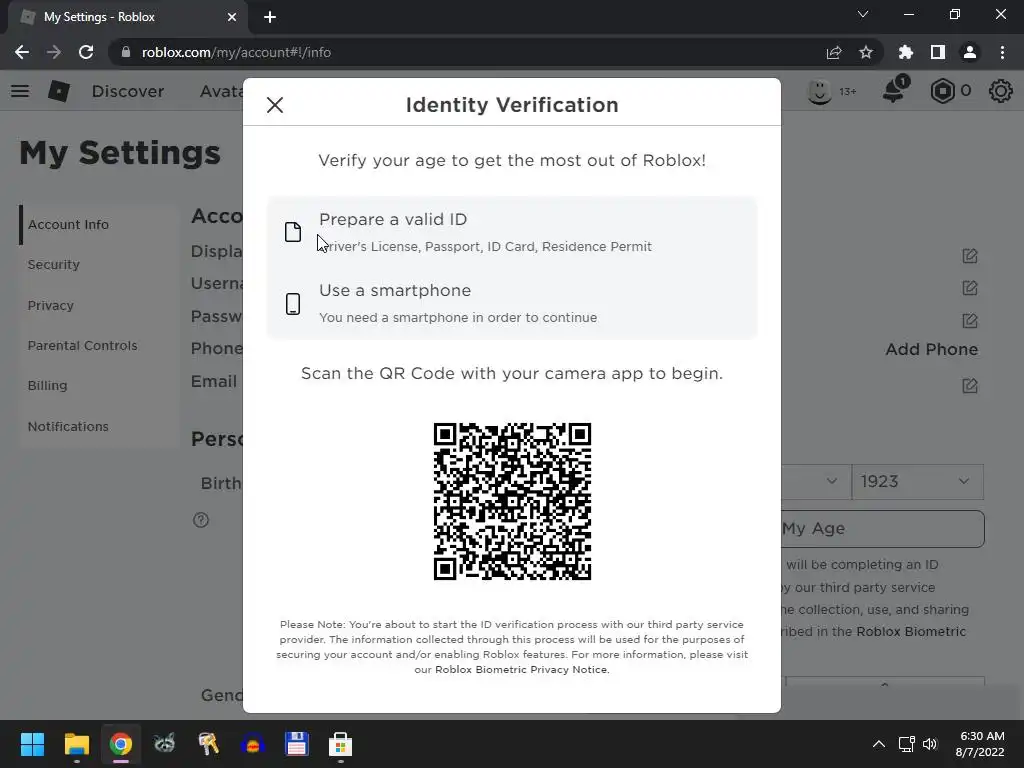Open birth year dropdown showing 1923
This screenshot has height=768, width=1024.
(918, 482)
